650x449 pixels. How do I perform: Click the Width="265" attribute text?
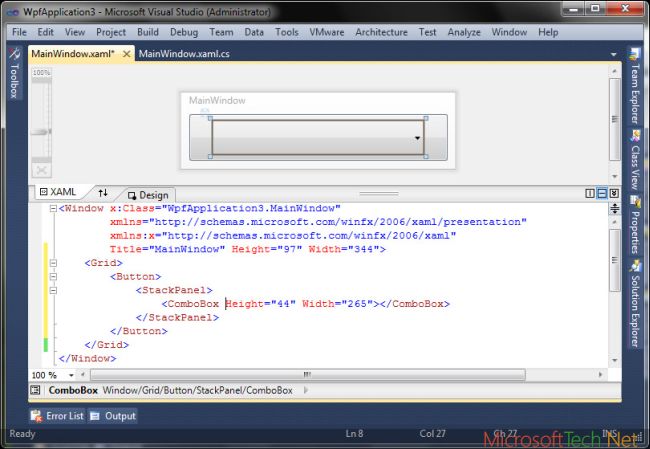pos(337,304)
